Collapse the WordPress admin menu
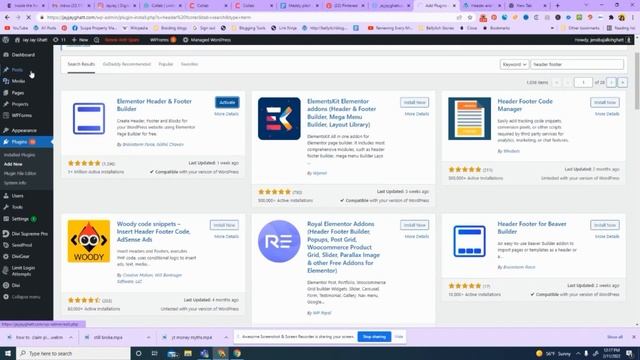The height and width of the screenshot is (360, 640). tap(26, 297)
